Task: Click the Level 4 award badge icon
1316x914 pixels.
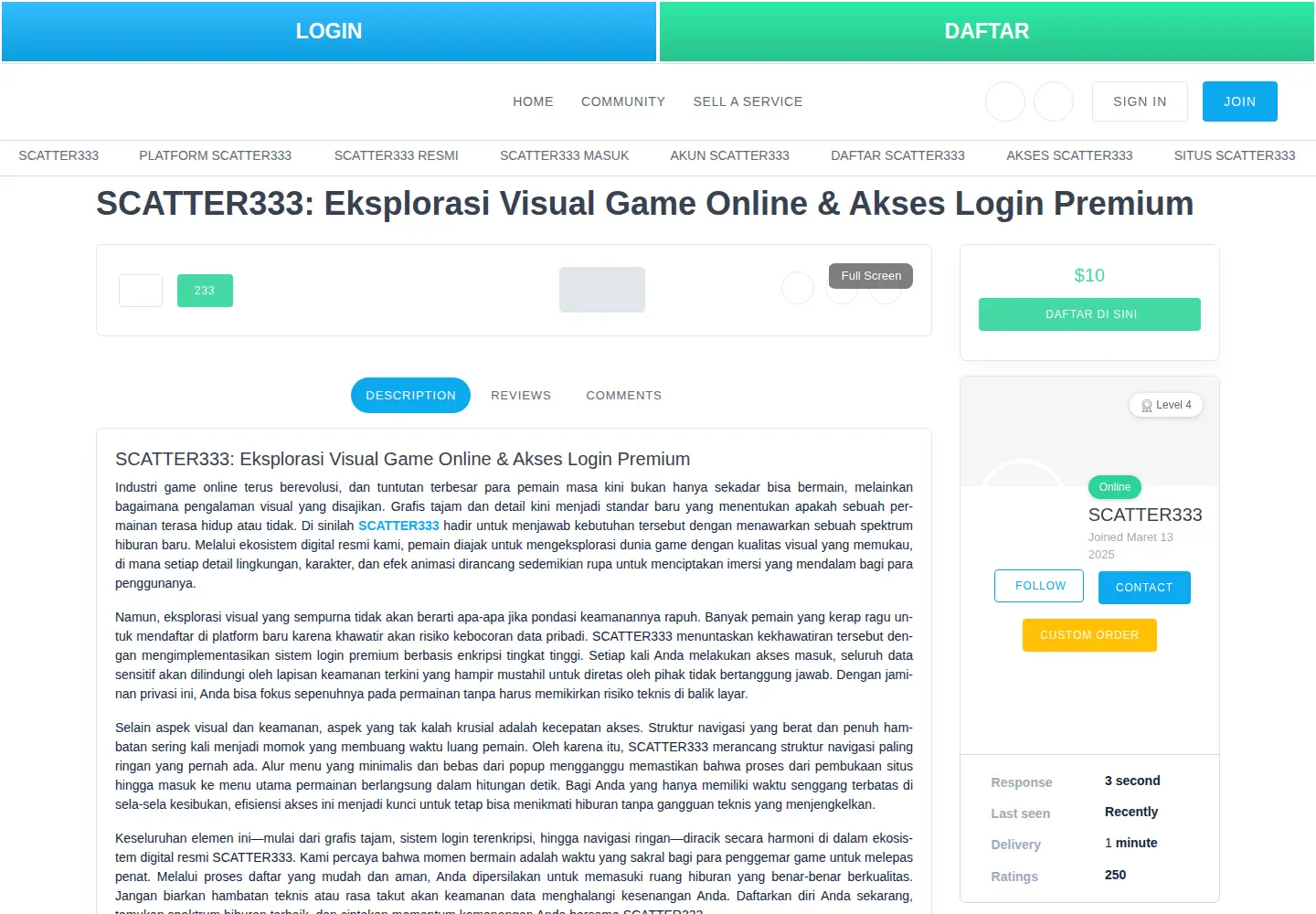Action: [1147, 406]
